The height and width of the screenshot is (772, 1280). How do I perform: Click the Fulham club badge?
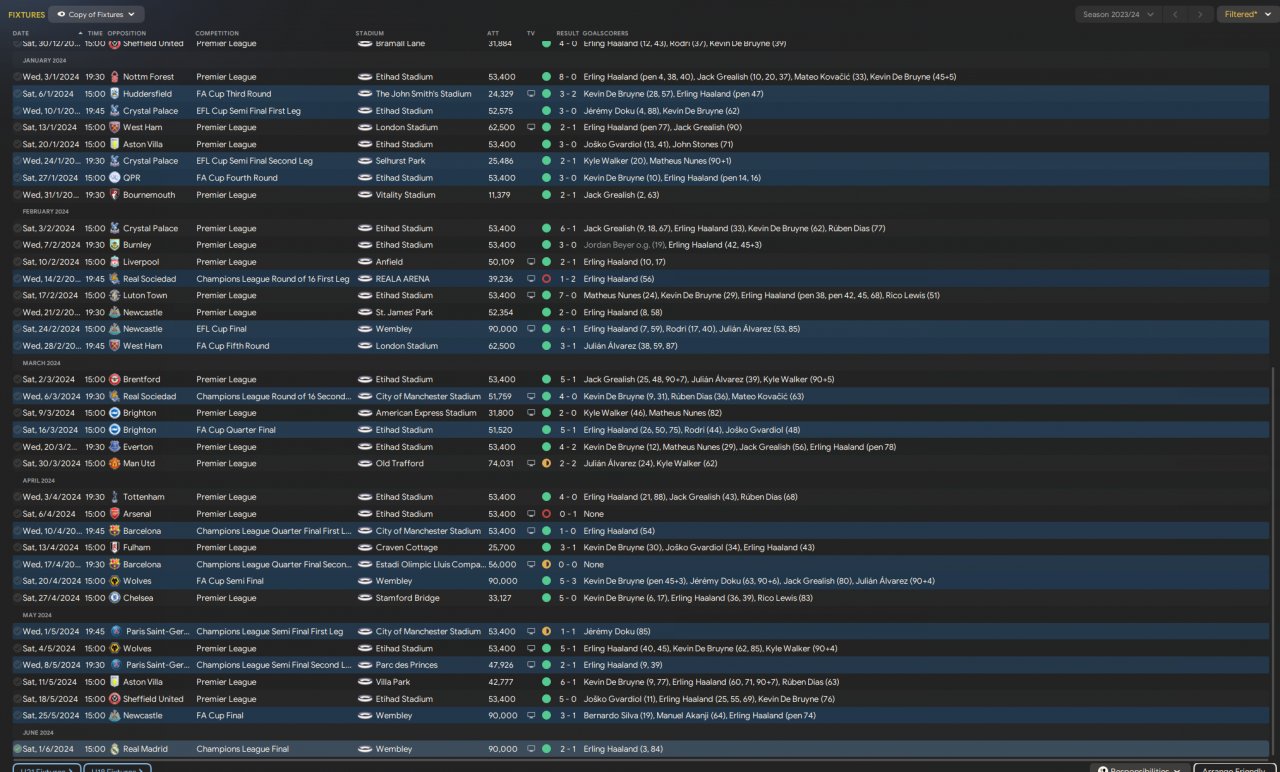pyautogui.click(x=115, y=548)
